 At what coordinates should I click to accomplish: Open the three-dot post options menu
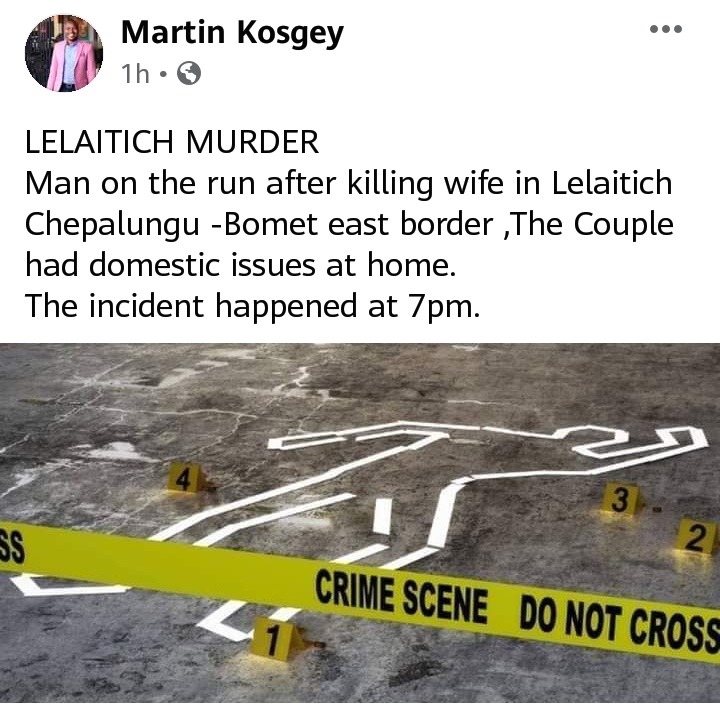[666, 29]
